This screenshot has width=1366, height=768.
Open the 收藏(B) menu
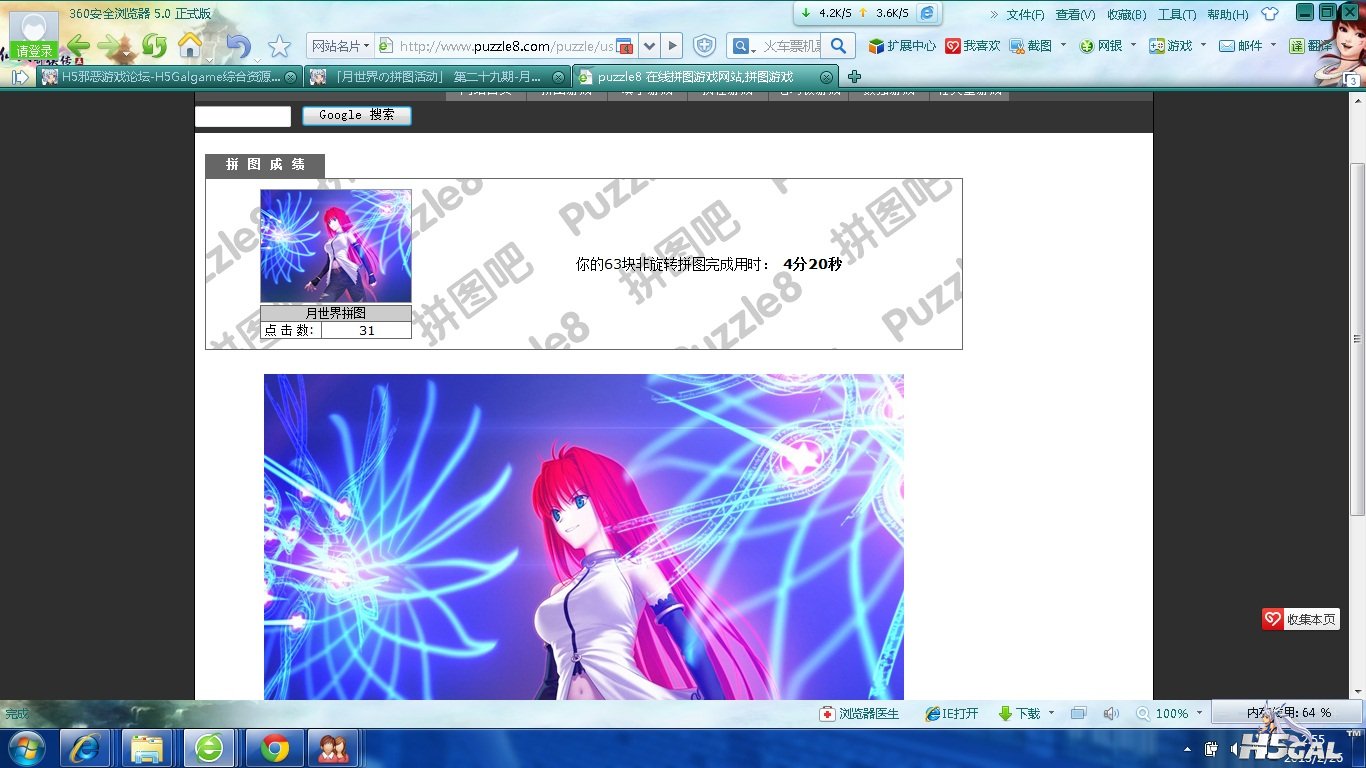(x=1126, y=14)
